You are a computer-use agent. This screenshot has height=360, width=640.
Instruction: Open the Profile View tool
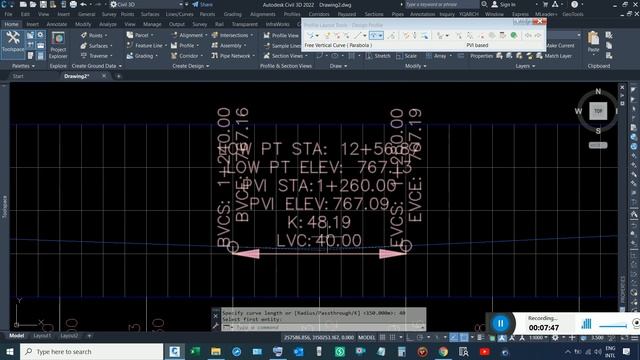(x=282, y=36)
